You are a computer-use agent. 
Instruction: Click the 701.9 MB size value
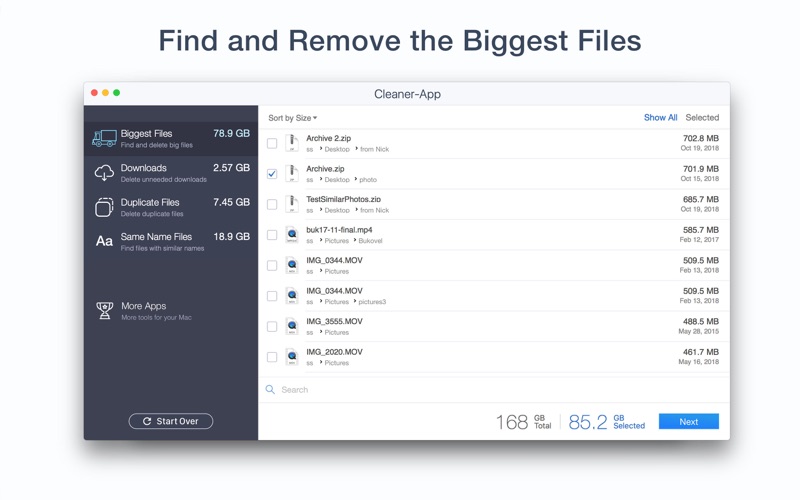coord(701,169)
